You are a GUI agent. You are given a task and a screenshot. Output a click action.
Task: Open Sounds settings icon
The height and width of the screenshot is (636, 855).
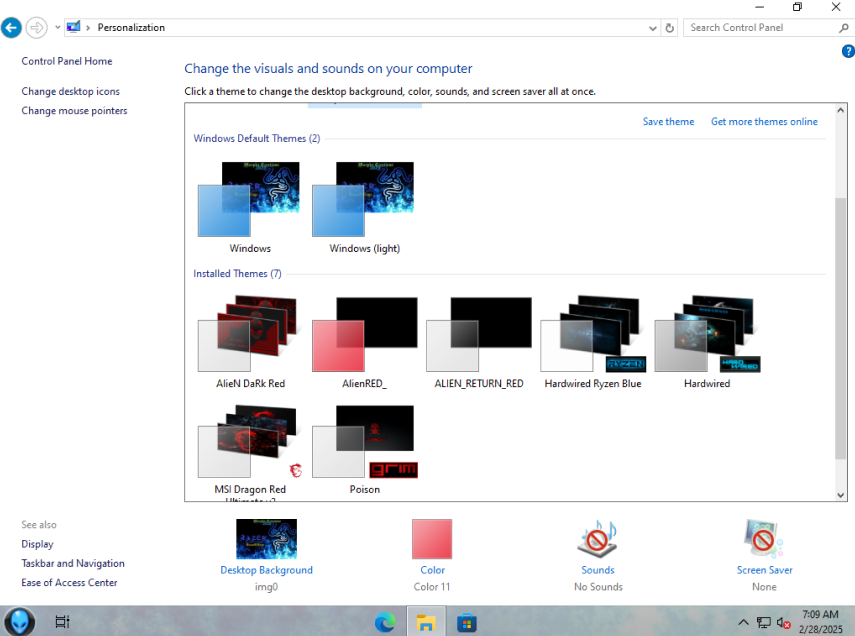click(598, 538)
